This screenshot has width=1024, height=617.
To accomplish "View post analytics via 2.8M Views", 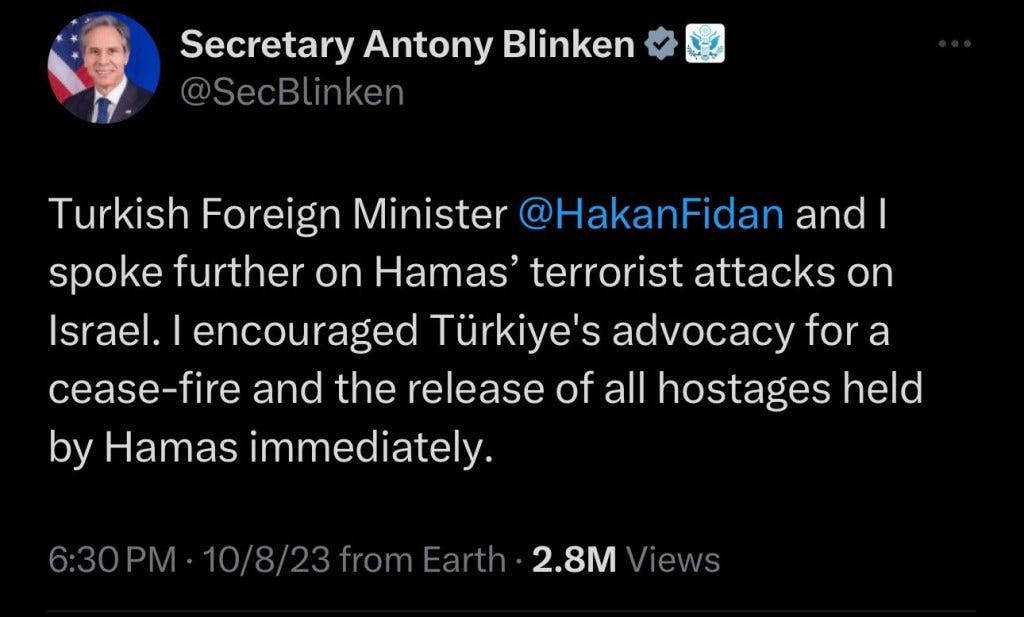I will pos(584,560).
